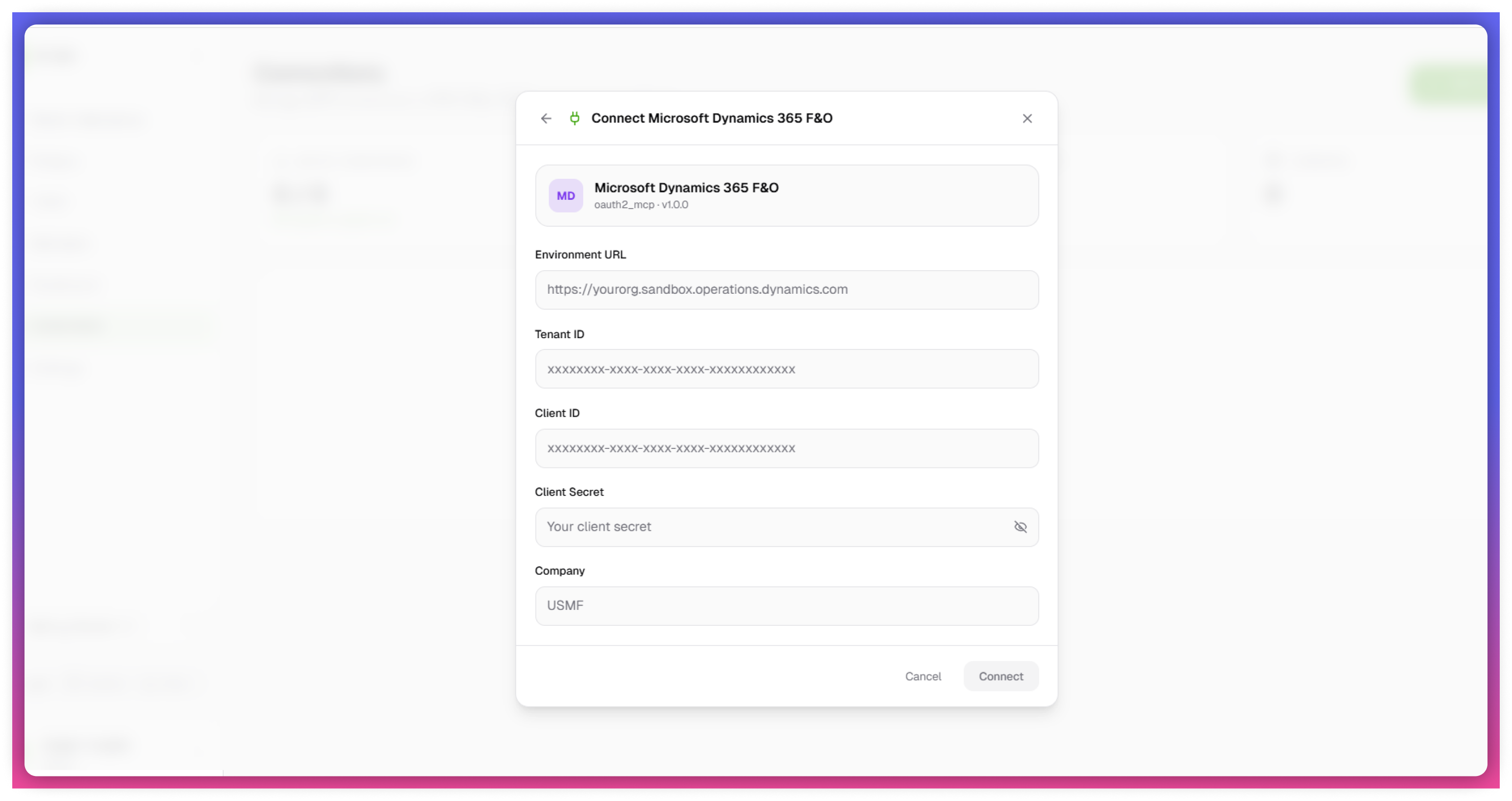Click the Client Secret input field
Screen dimensions: 1512x801
[763, 527]
